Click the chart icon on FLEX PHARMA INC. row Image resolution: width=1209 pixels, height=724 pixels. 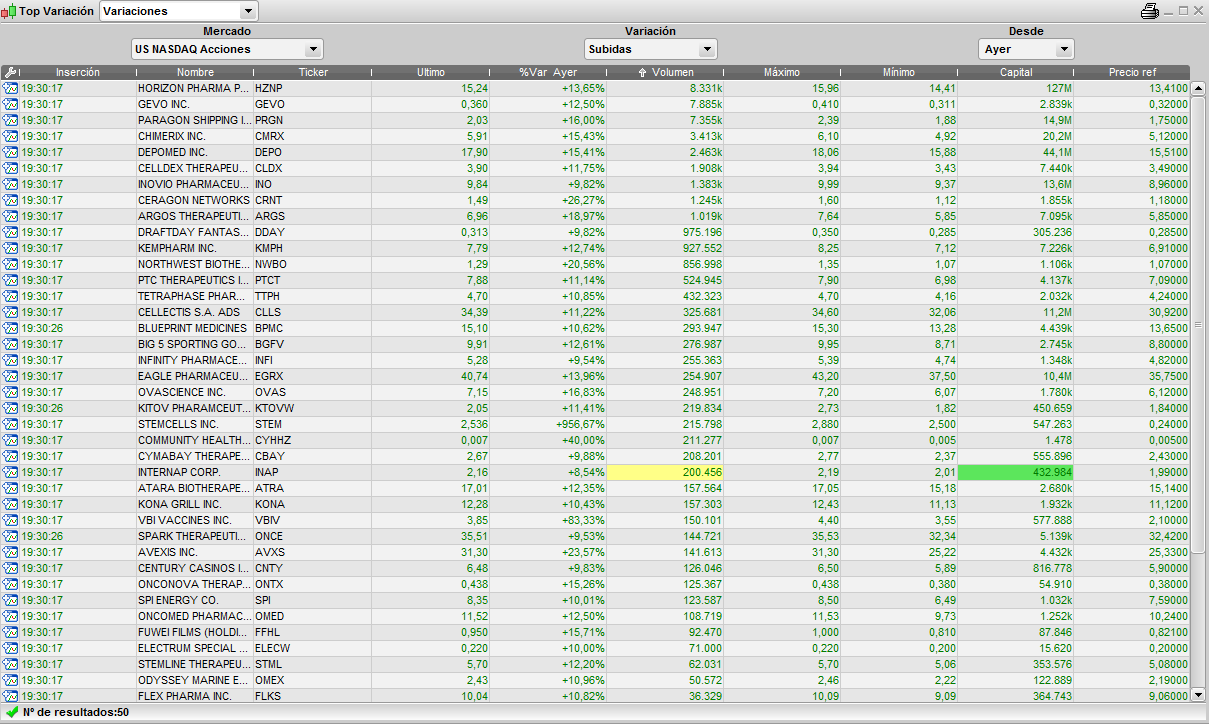tap(10, 696)
